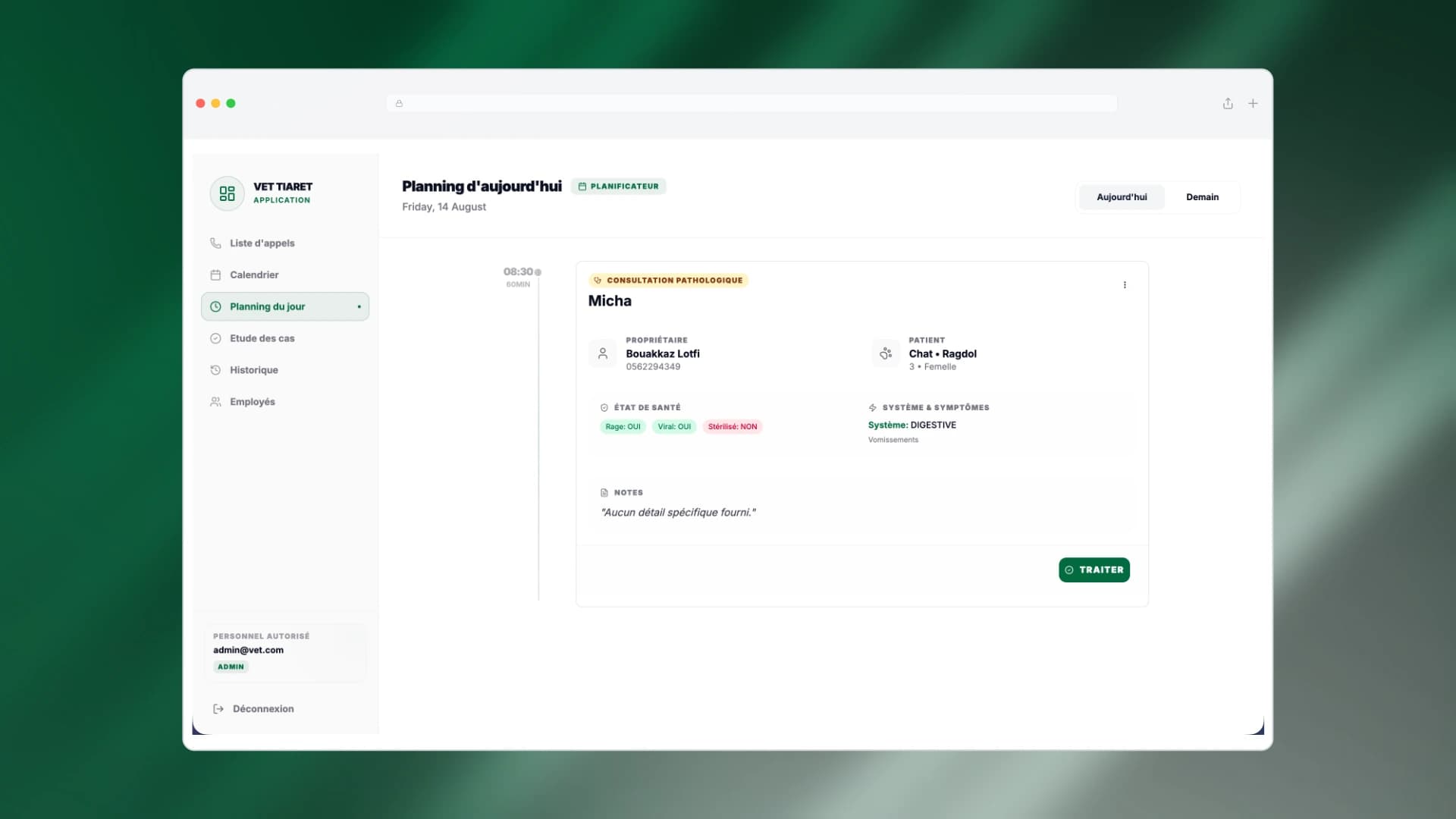Click the document icon beside Notes

[604, 493]
